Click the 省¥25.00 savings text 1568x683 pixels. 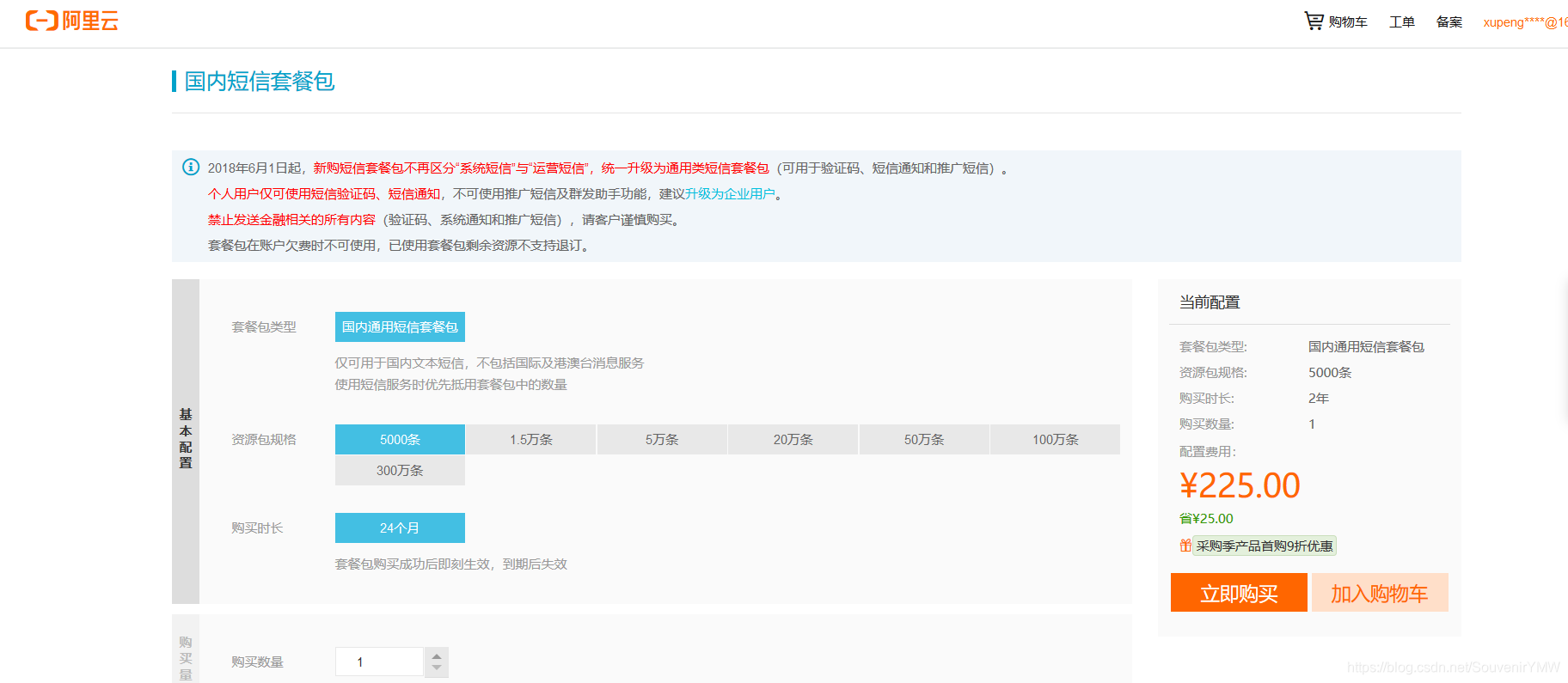point(1206,518)
